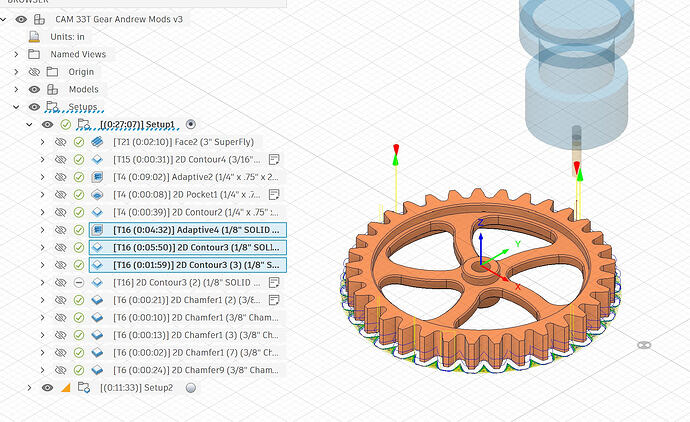Screen dimensions: 690x422
Task: Collapse the Setups folder
Action: (15, 107)
